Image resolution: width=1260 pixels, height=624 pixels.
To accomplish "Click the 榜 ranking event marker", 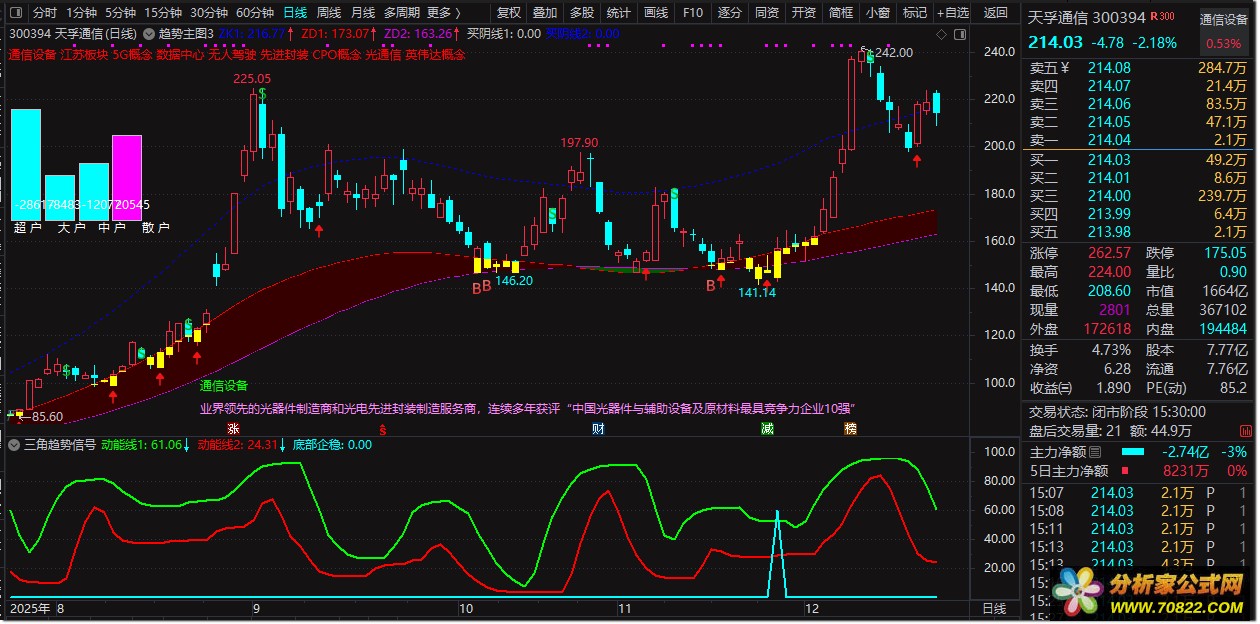I will 851,429.
